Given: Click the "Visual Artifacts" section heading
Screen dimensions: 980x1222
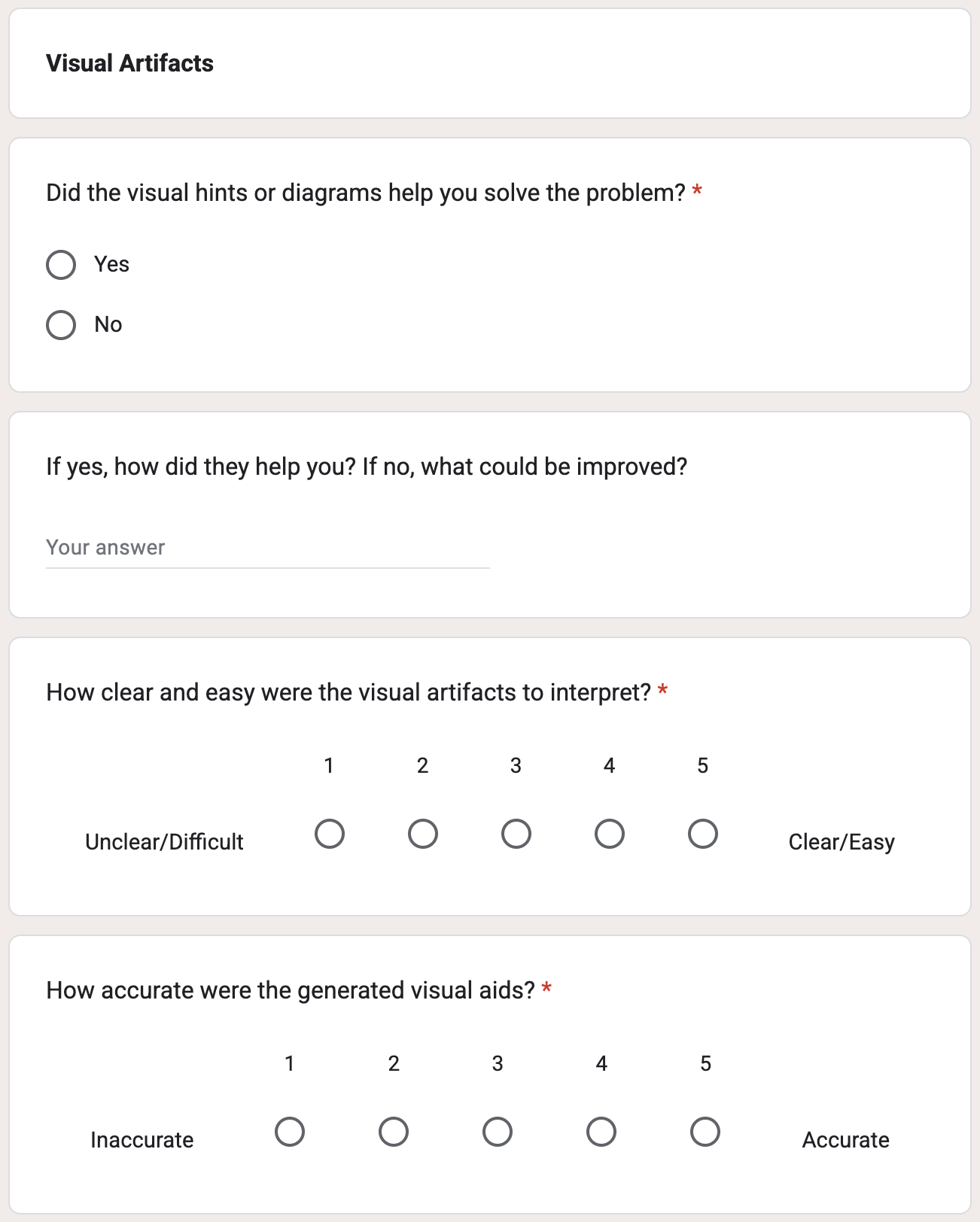Looking at the screenshot, I should point(130,63).
